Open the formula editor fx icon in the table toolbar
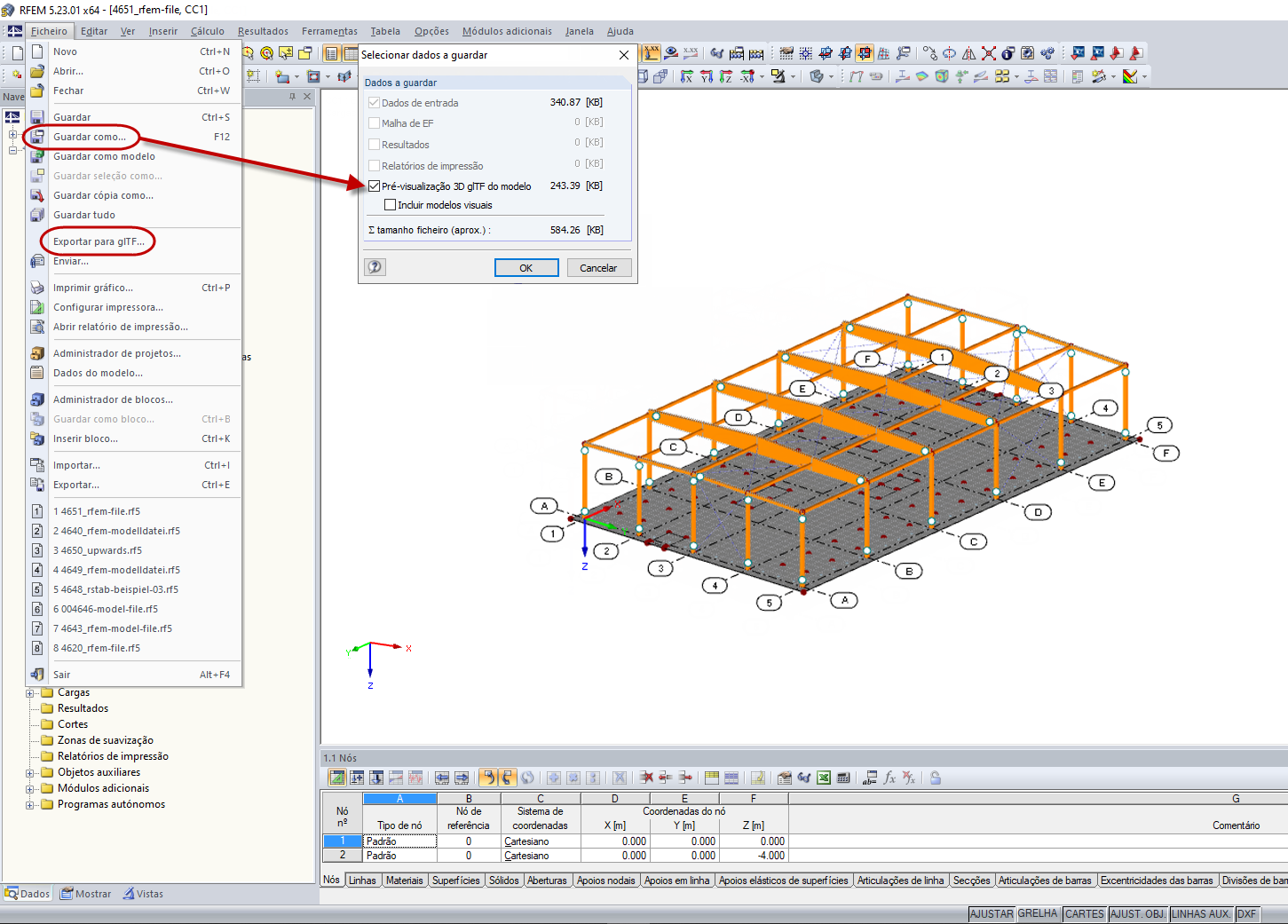This screenshot has width=1288, height=924. pyautogui.click(x=889, y=778)
